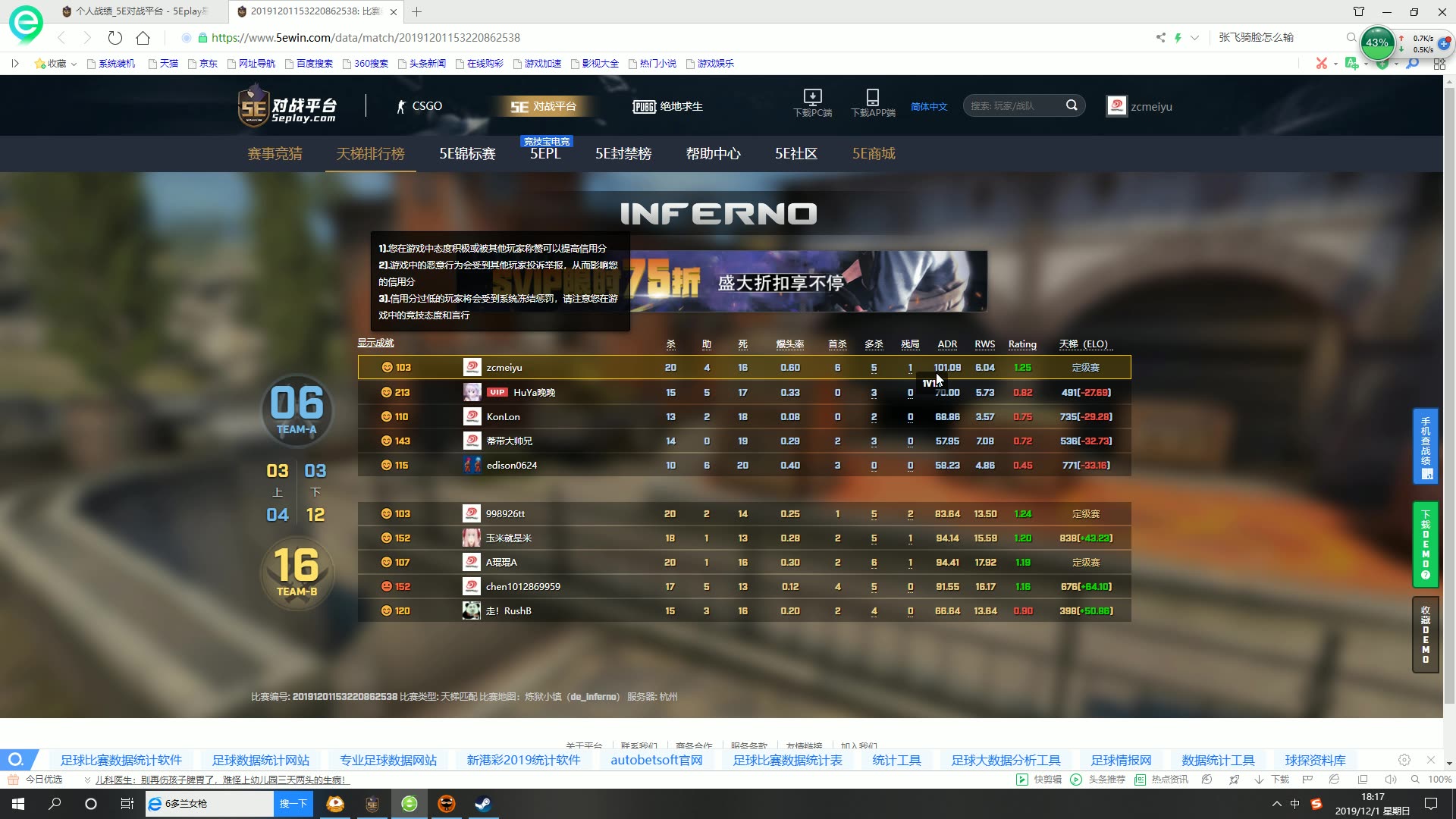Viewport: 1456px width, 819px height.
Task: Open the 天梯排行榜 navigation tab
Action: coord(370,154)
